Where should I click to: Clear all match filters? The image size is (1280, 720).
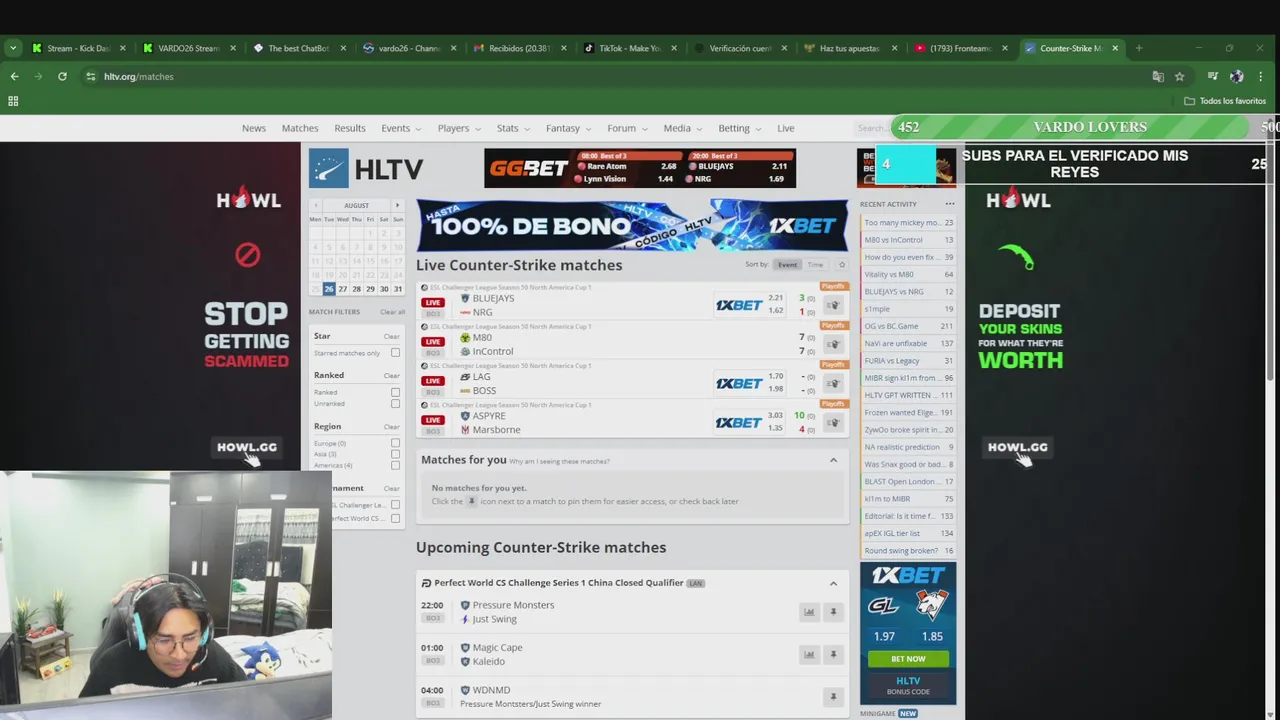pyautogui.click(x=393, y=312)
